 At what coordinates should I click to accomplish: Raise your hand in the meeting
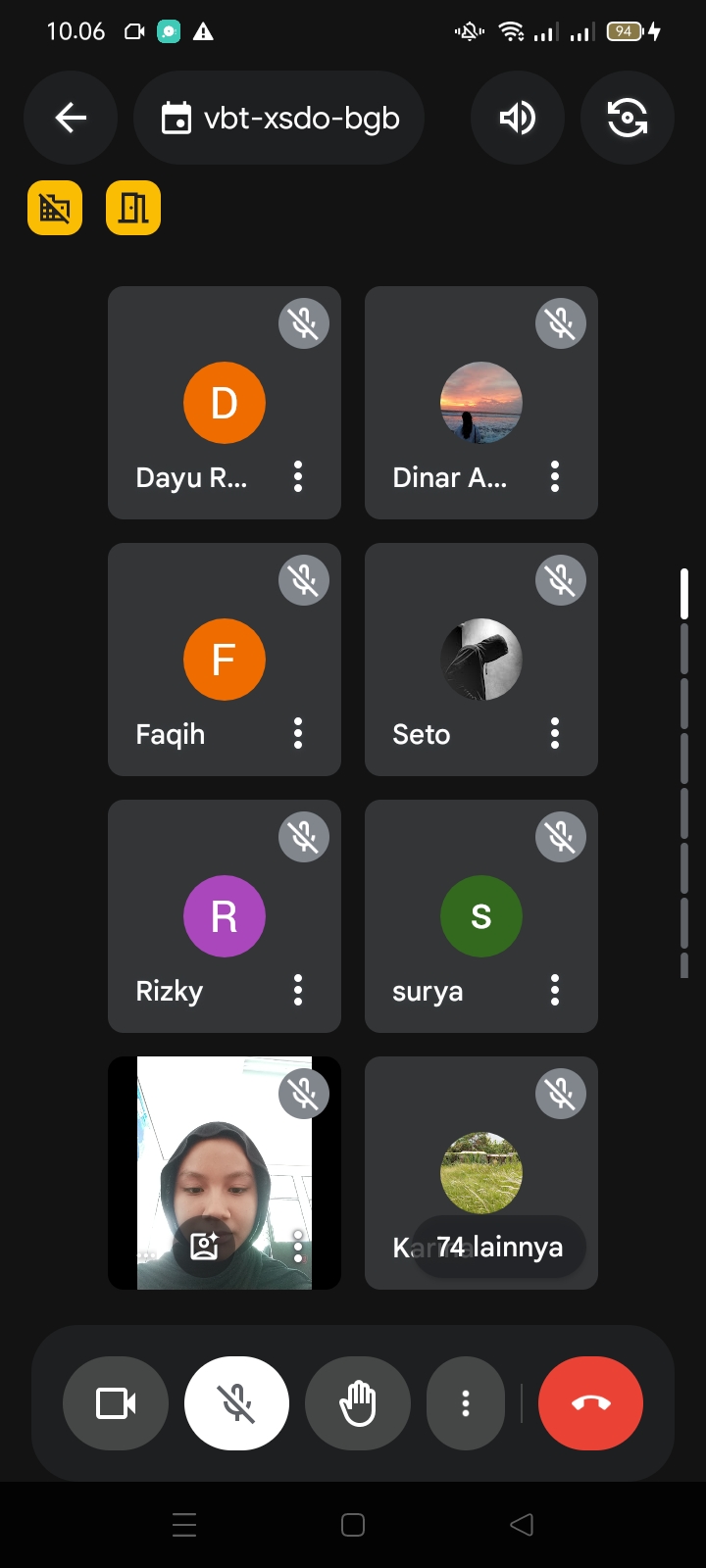click(x=358, y=1403)
